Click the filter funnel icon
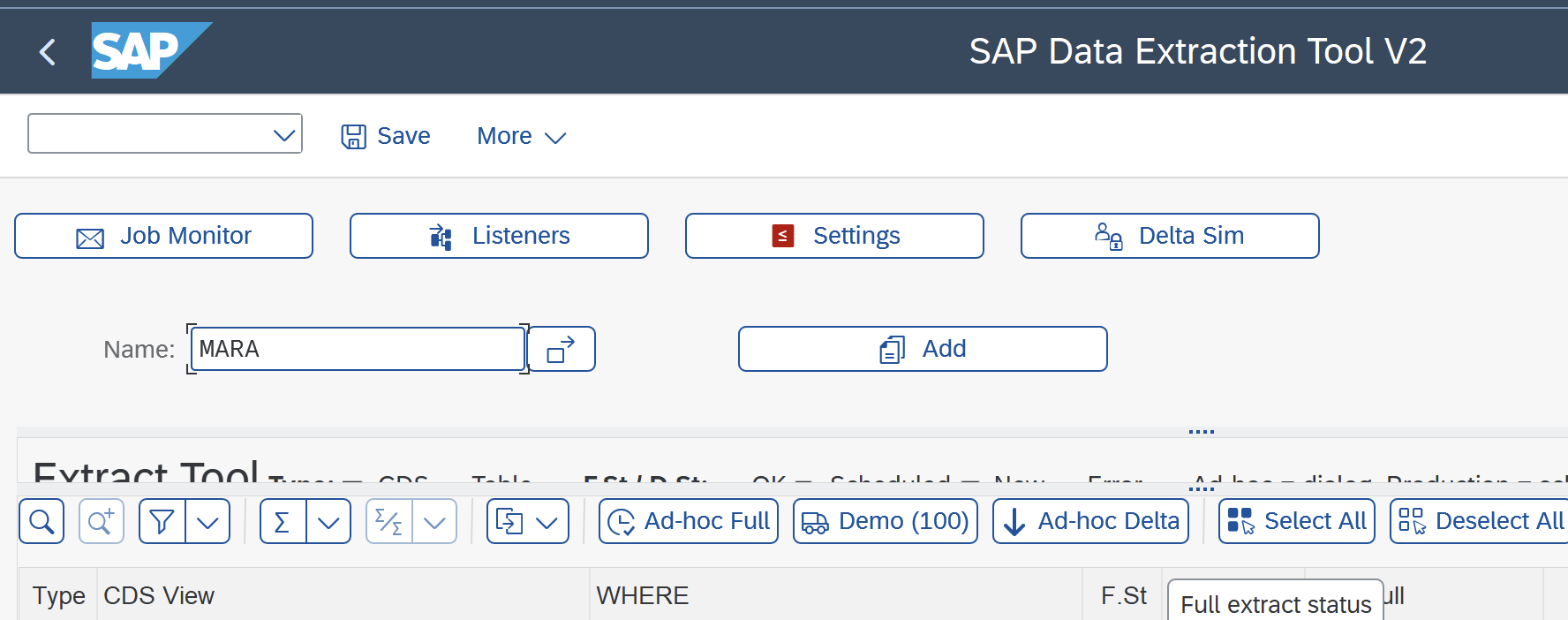1568x620 pixels. [162, 521]
